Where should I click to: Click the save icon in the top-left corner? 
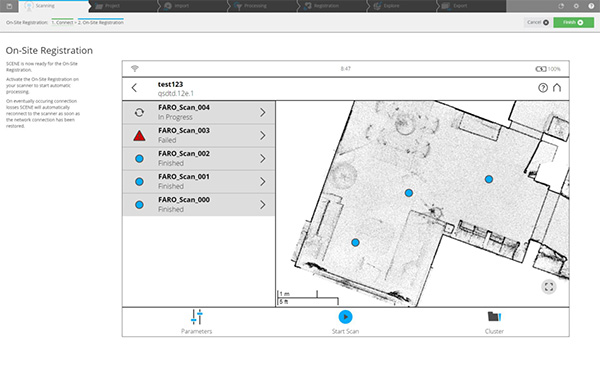9,6
